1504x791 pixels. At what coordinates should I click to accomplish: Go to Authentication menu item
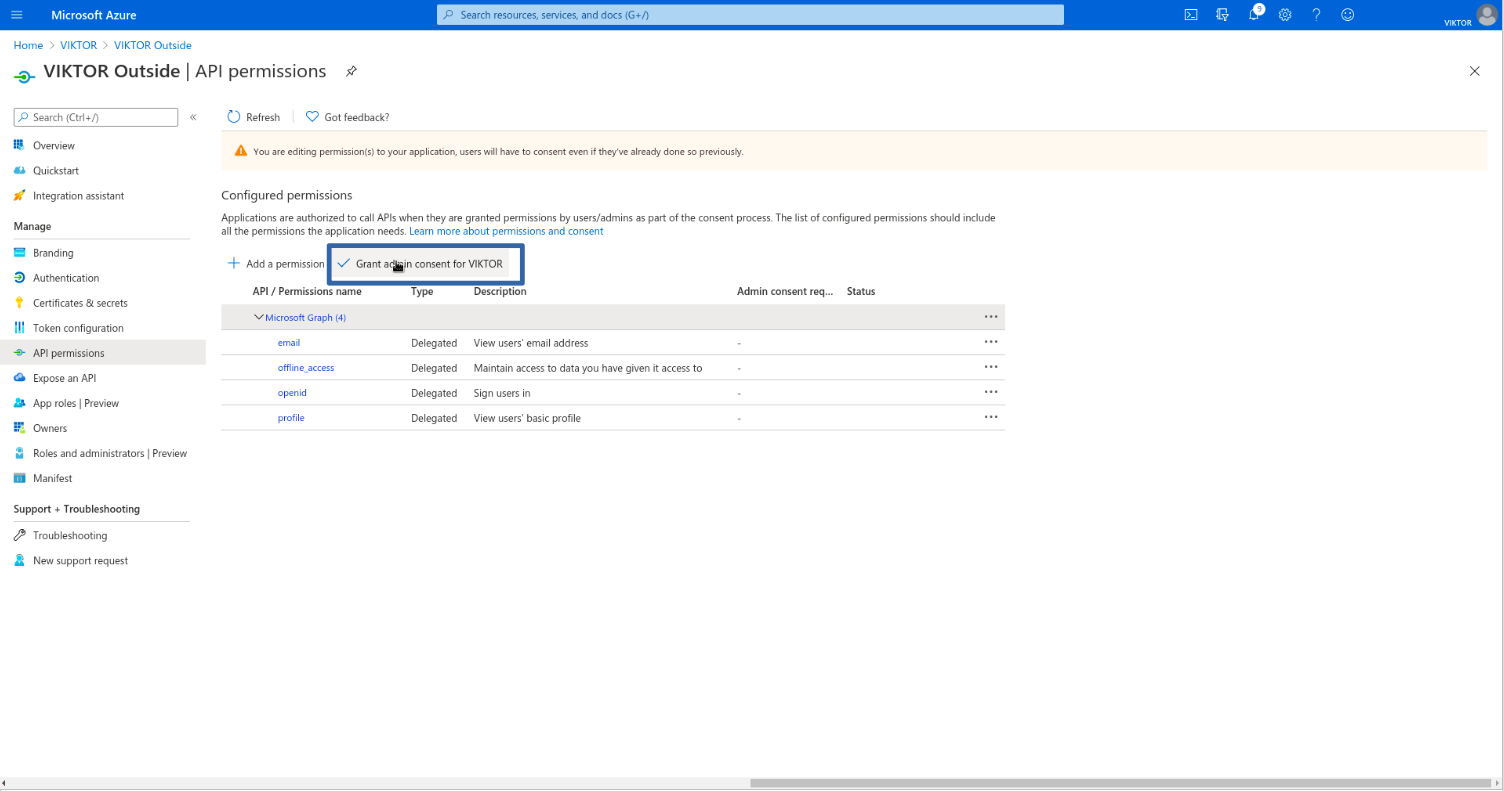pos(66,278)
